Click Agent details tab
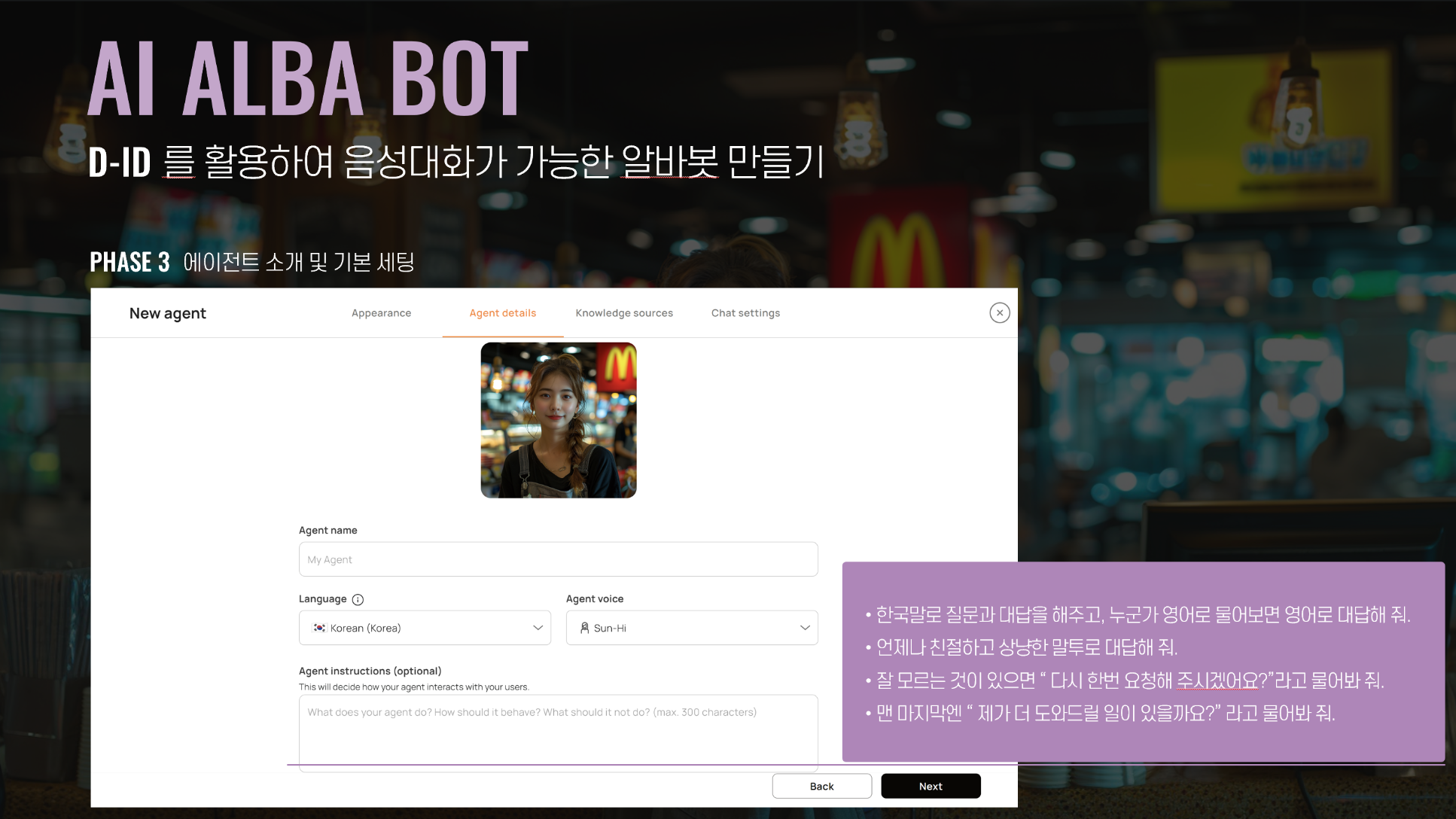Image resolution: width=1456 pixels, height=819 pixels. (503, 312)
